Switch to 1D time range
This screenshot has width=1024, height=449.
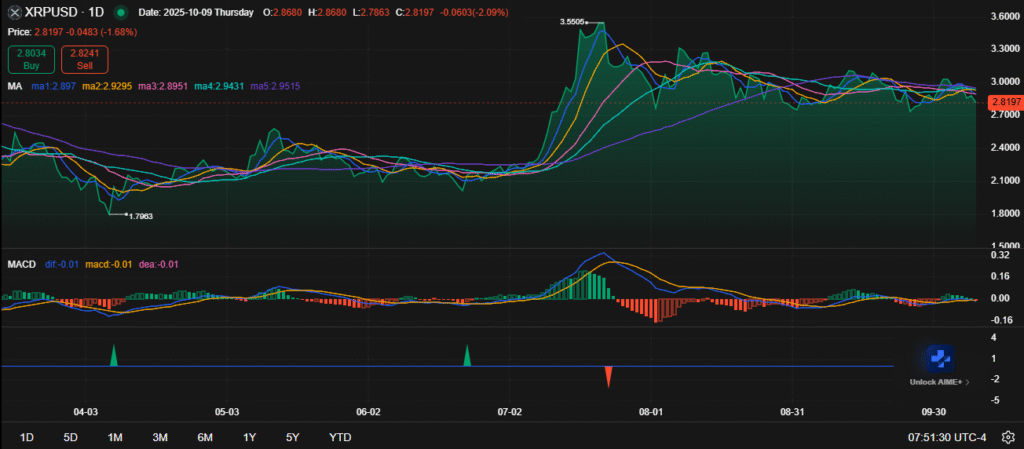(27, 437)
